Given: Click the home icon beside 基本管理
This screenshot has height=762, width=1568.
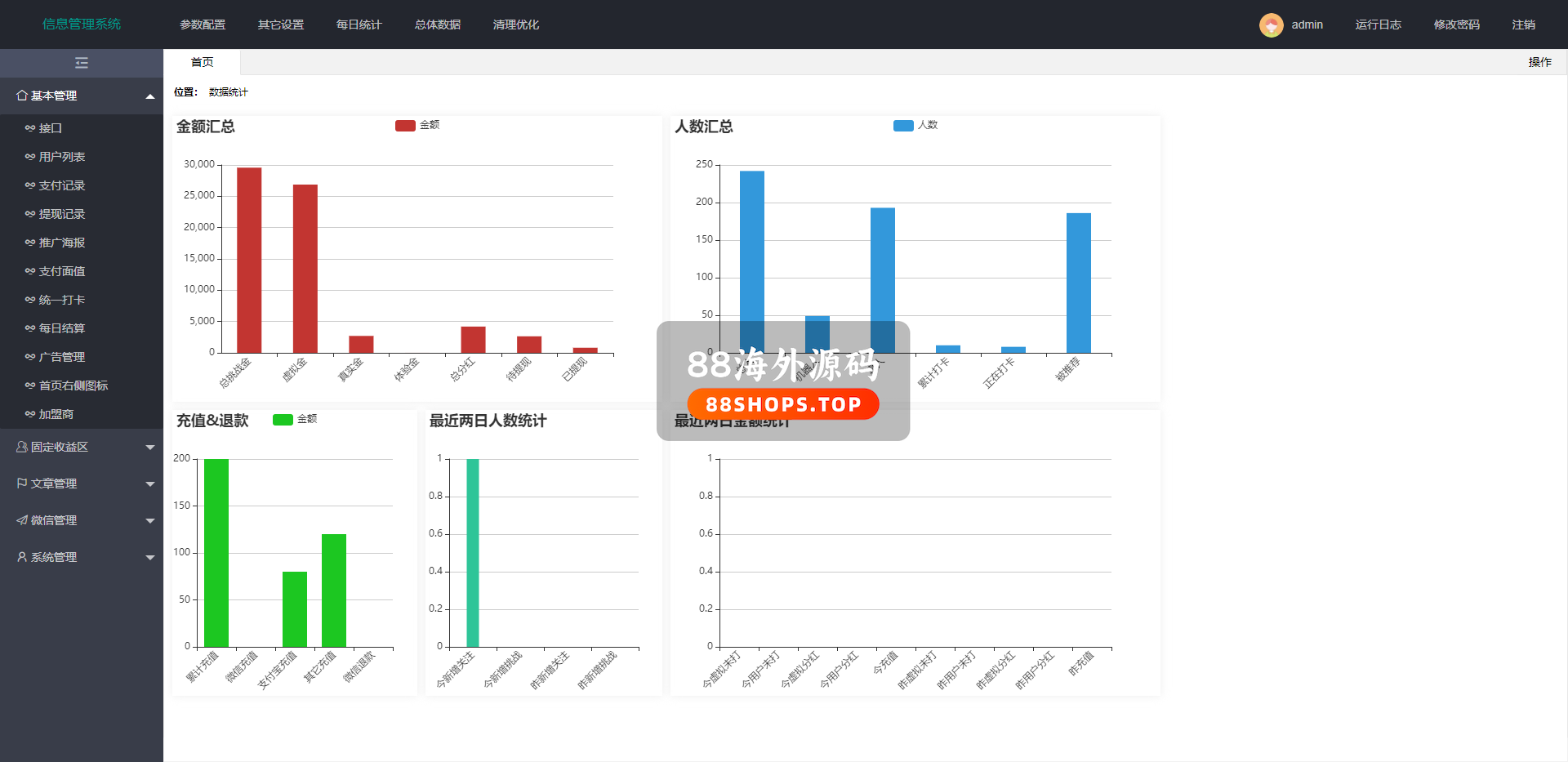Looking at the screenshot, I should (x=22, y=96).
